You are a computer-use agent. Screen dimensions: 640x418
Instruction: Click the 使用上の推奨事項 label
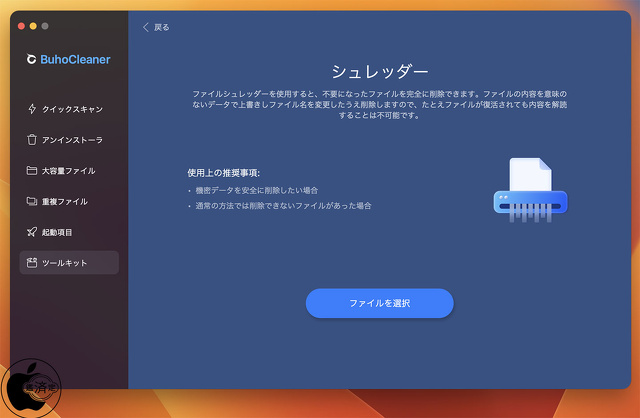pos(224,173)
